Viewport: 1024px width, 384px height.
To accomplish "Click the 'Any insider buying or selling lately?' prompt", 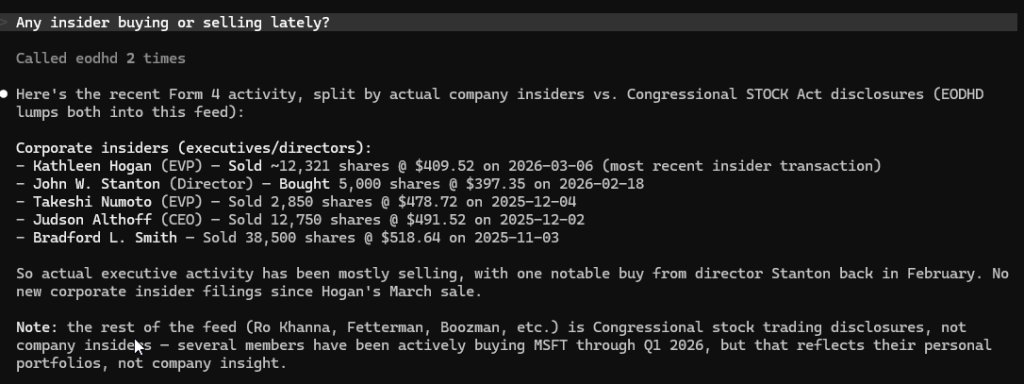I will coord(172,23).
